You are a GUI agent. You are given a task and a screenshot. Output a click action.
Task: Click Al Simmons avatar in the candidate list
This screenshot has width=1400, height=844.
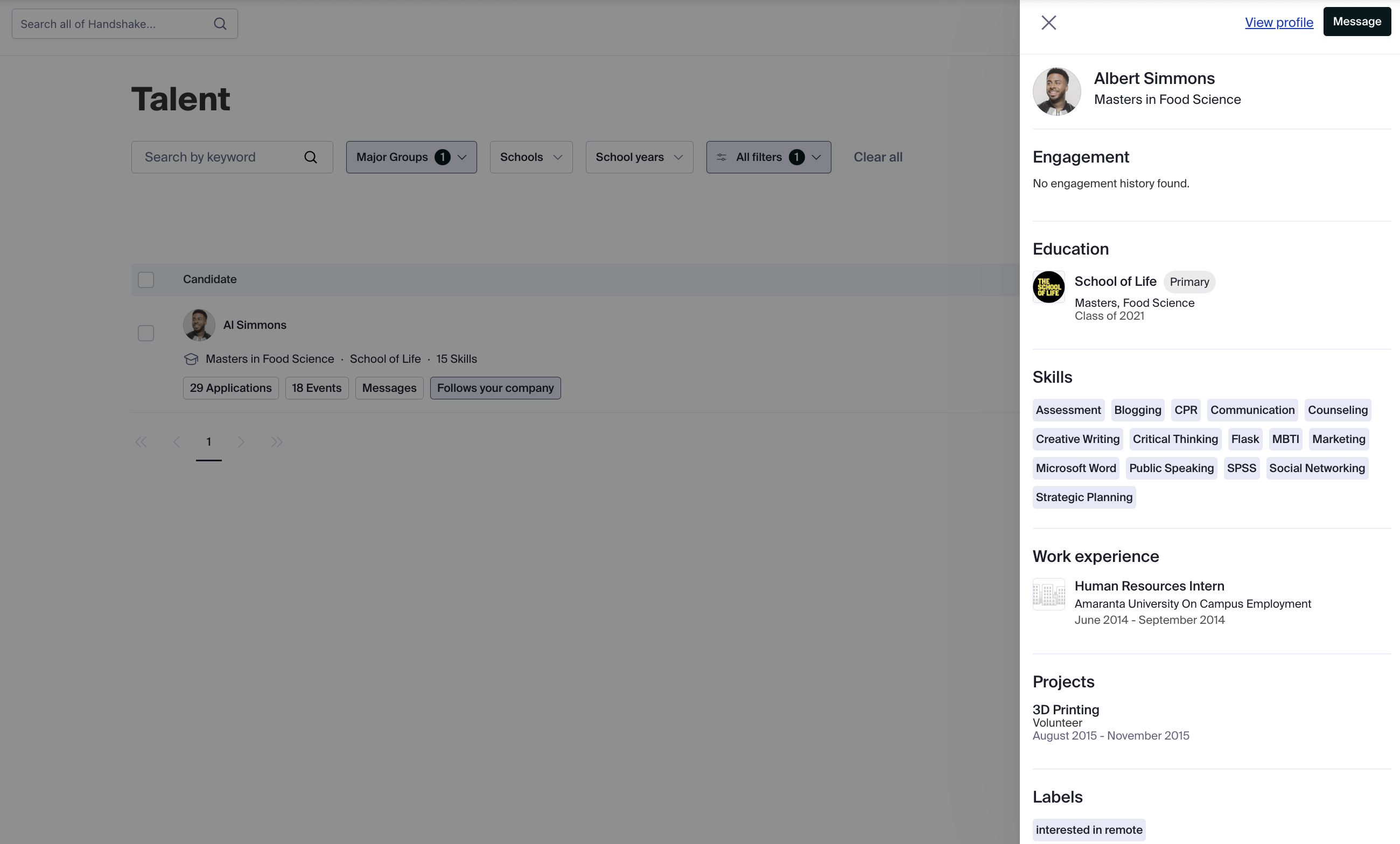[x=199, y=325]
